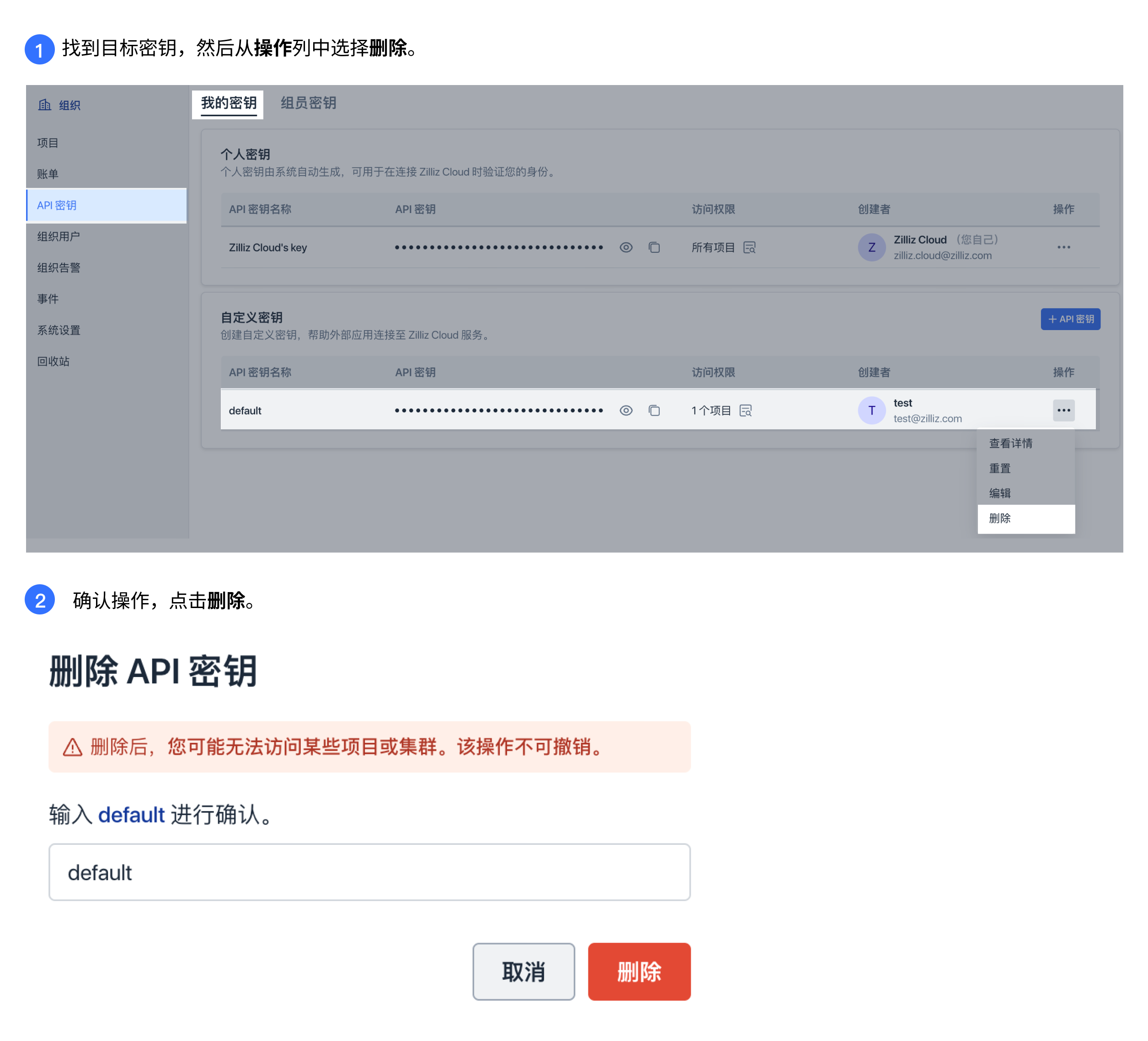Click the default confirmation input field
Screen dimensions: 1148x1041
pyautogui.click(x=369, y=872)
